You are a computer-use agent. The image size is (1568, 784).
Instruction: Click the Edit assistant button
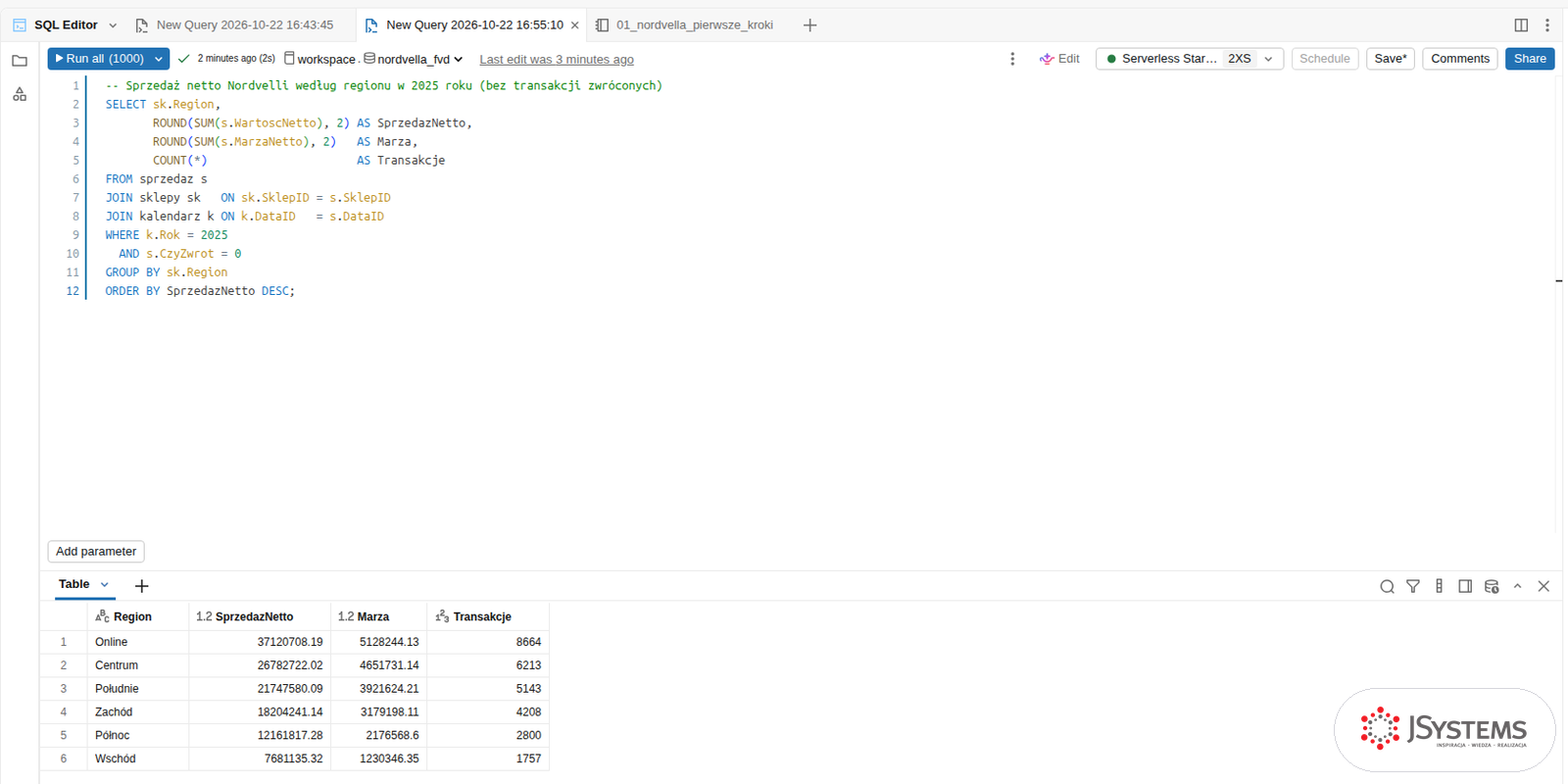tap(1059, 59)
